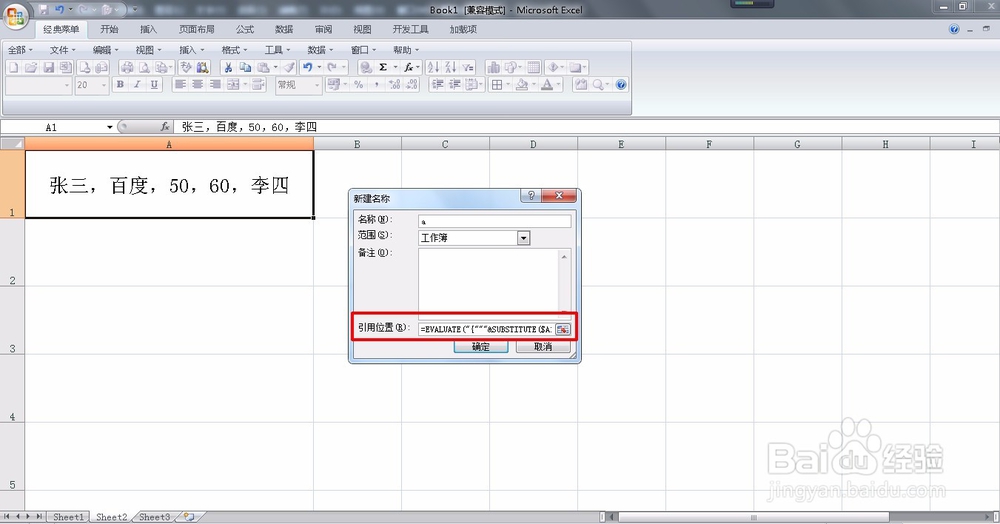
Task: Apply italic formatting
Action: (137, 85)
